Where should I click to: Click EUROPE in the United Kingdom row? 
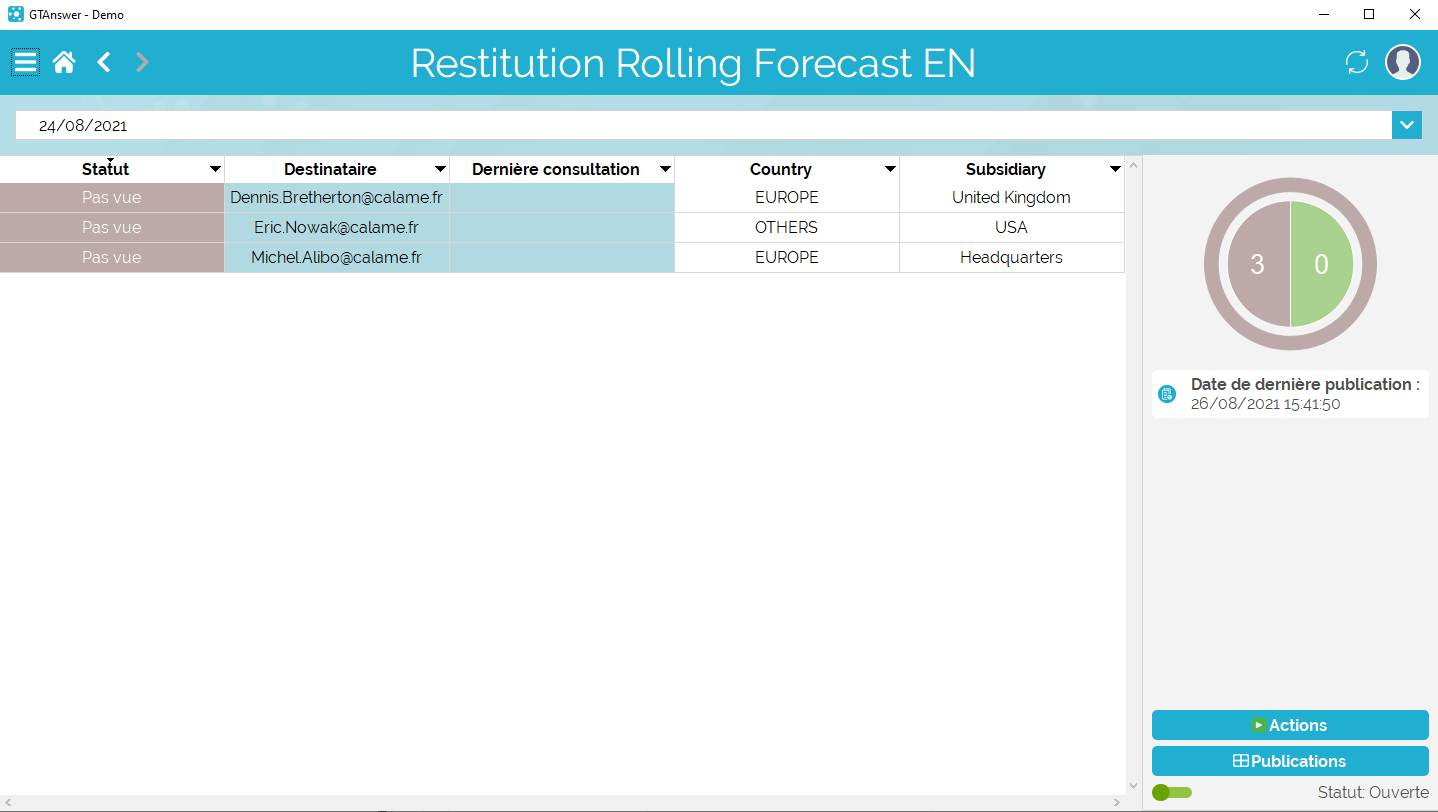pos(787,198)
